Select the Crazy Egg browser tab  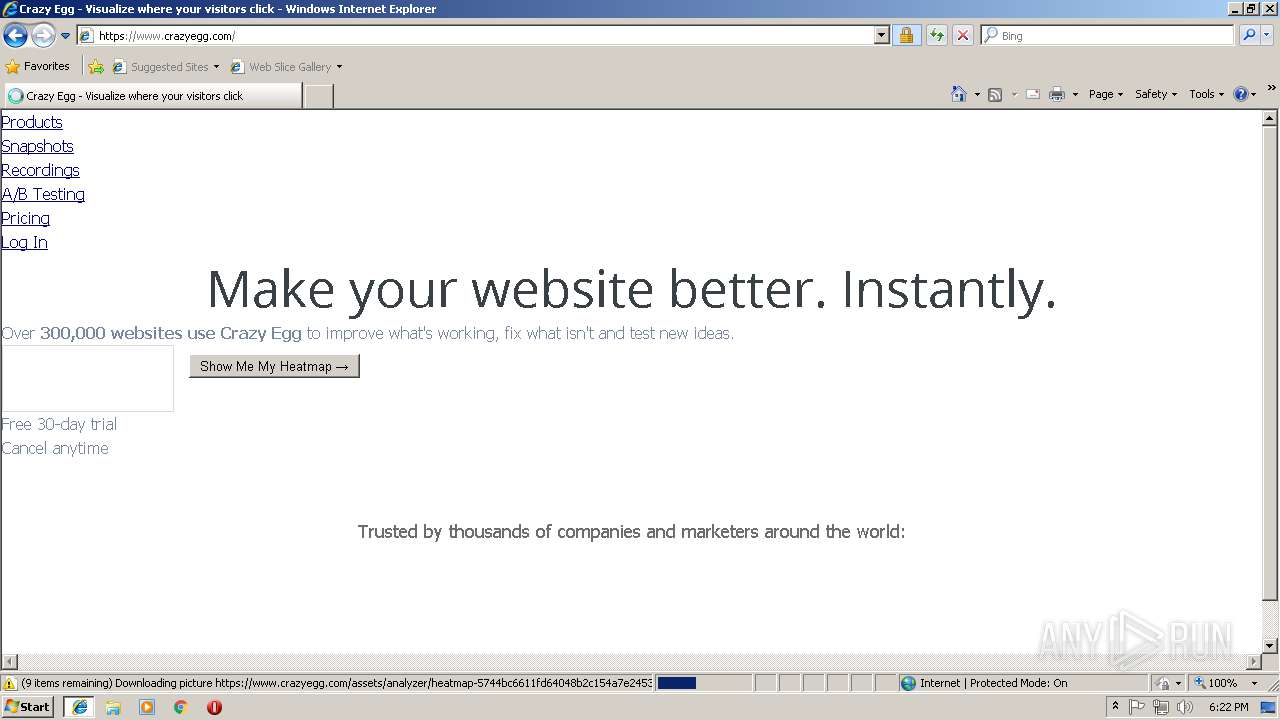[152, 96]
